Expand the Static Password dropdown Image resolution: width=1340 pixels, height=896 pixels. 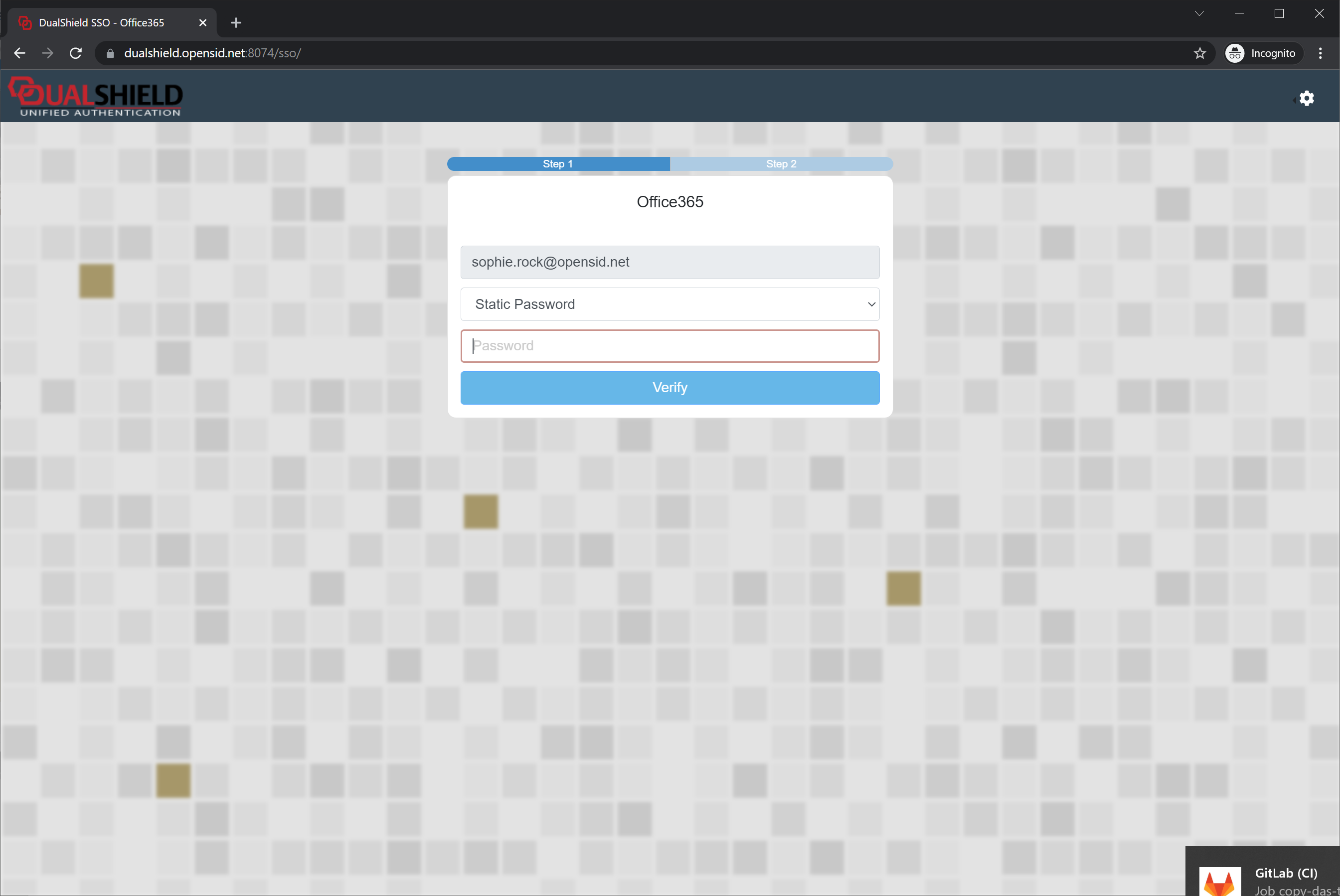[x=670, y=304]
